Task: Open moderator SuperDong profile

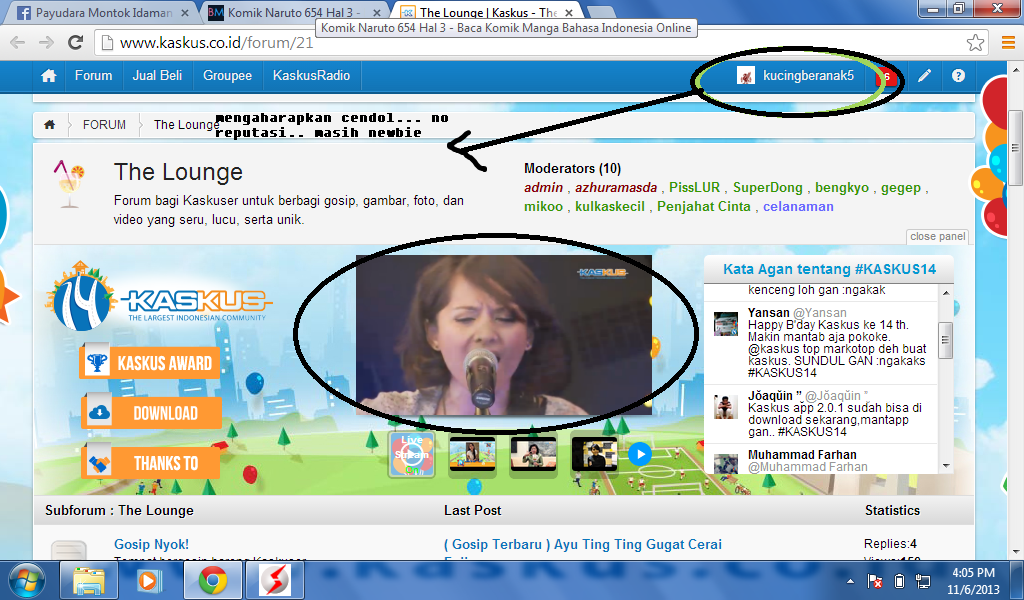Action: [767, 188]
